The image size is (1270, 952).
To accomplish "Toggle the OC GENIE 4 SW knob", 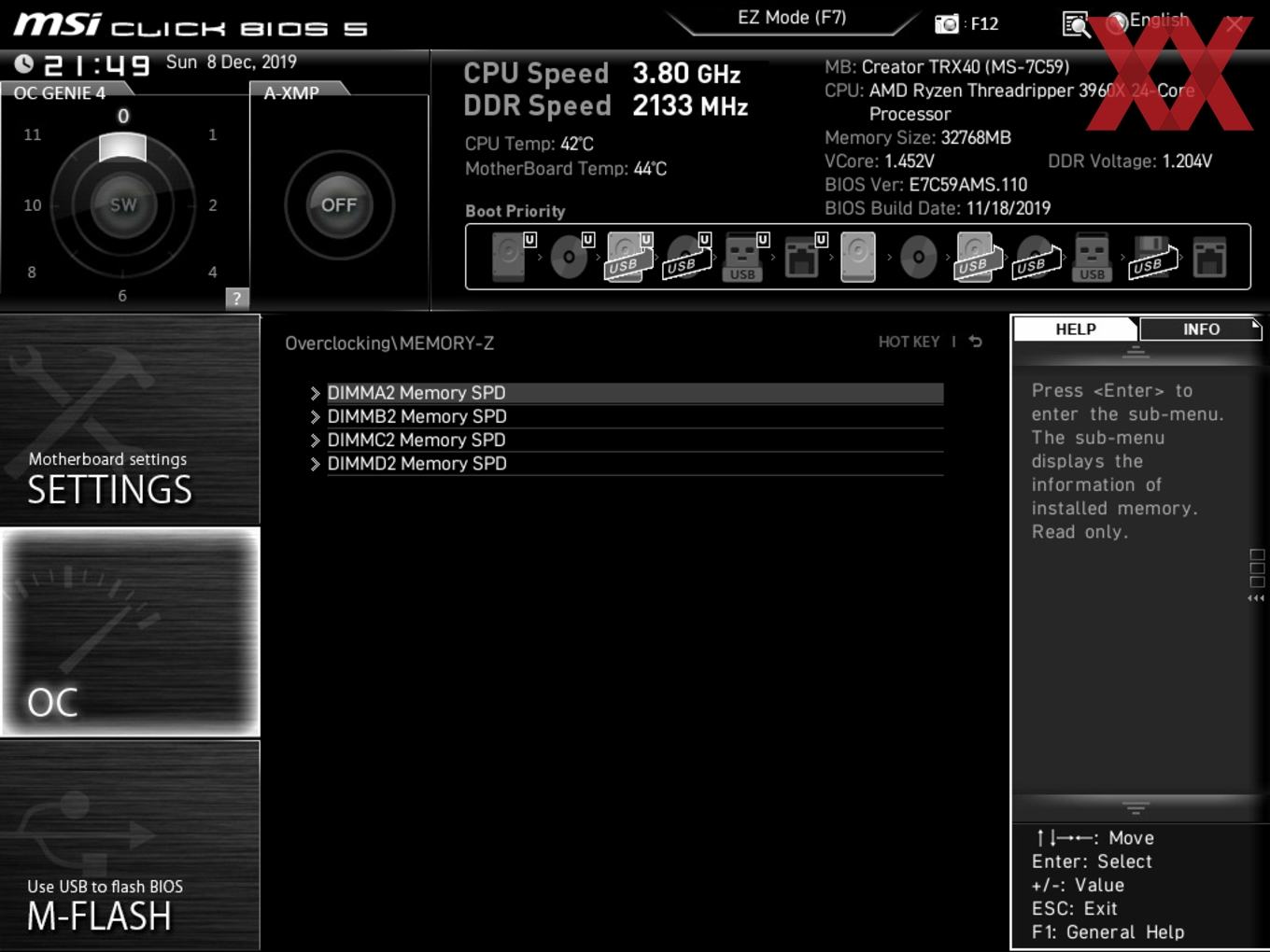I will [x=122, y=204].
